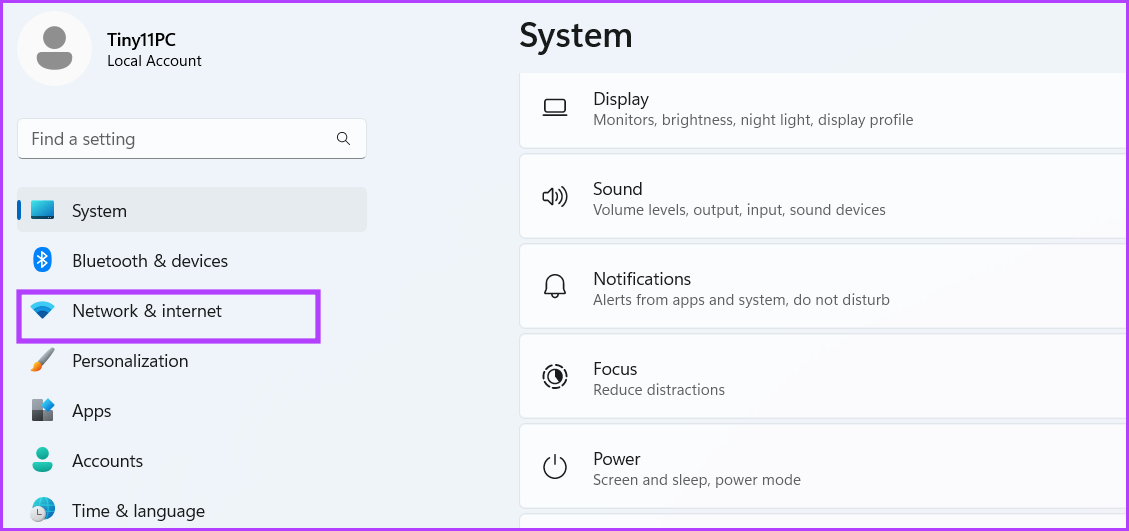
Task: Open the Apps settings page
Action: tap(192, 411)
